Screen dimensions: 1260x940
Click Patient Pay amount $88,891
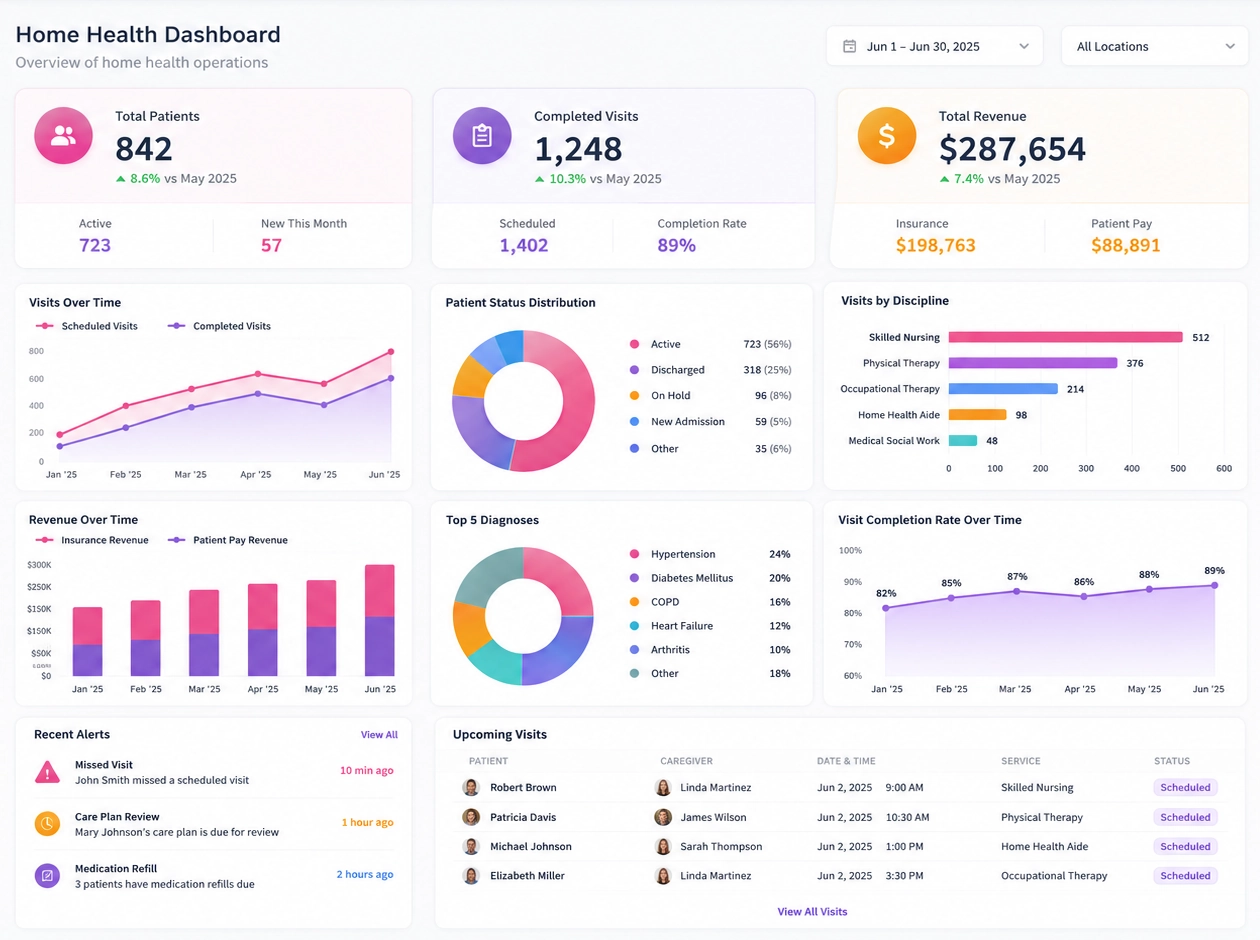[x=1126, y=245]
